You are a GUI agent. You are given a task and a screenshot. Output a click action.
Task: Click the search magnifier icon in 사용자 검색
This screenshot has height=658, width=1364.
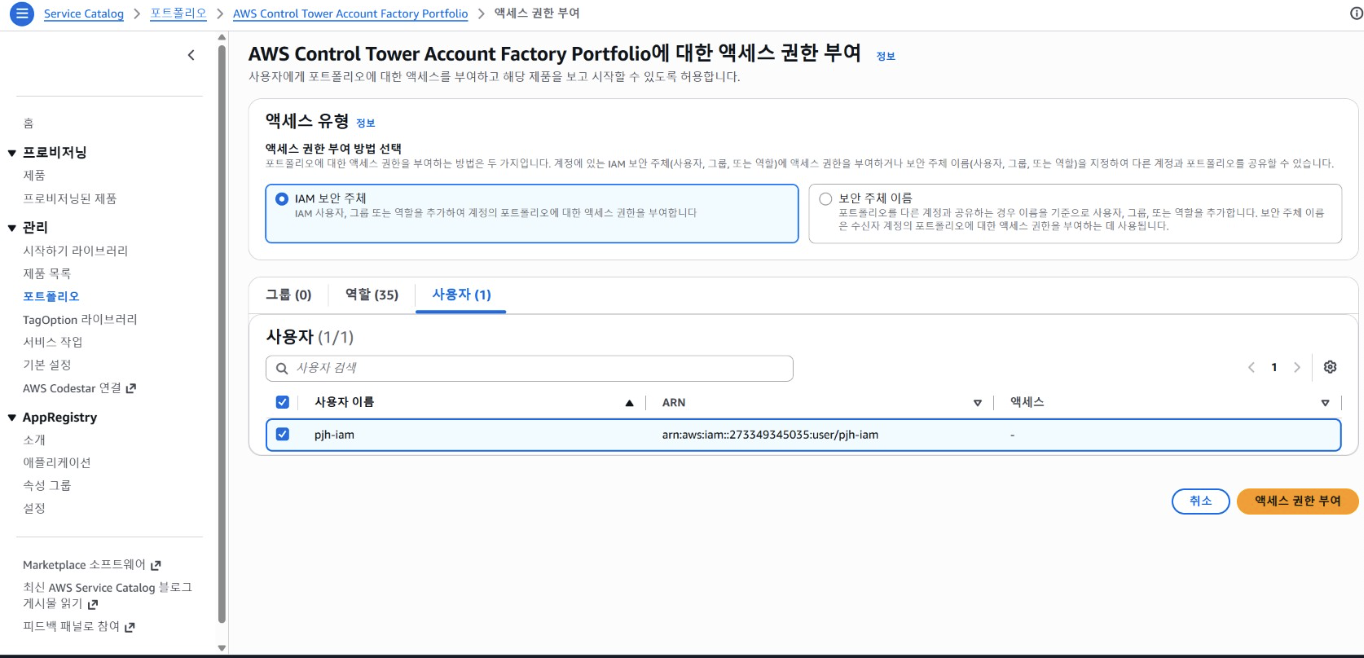(x=281, y=368)
